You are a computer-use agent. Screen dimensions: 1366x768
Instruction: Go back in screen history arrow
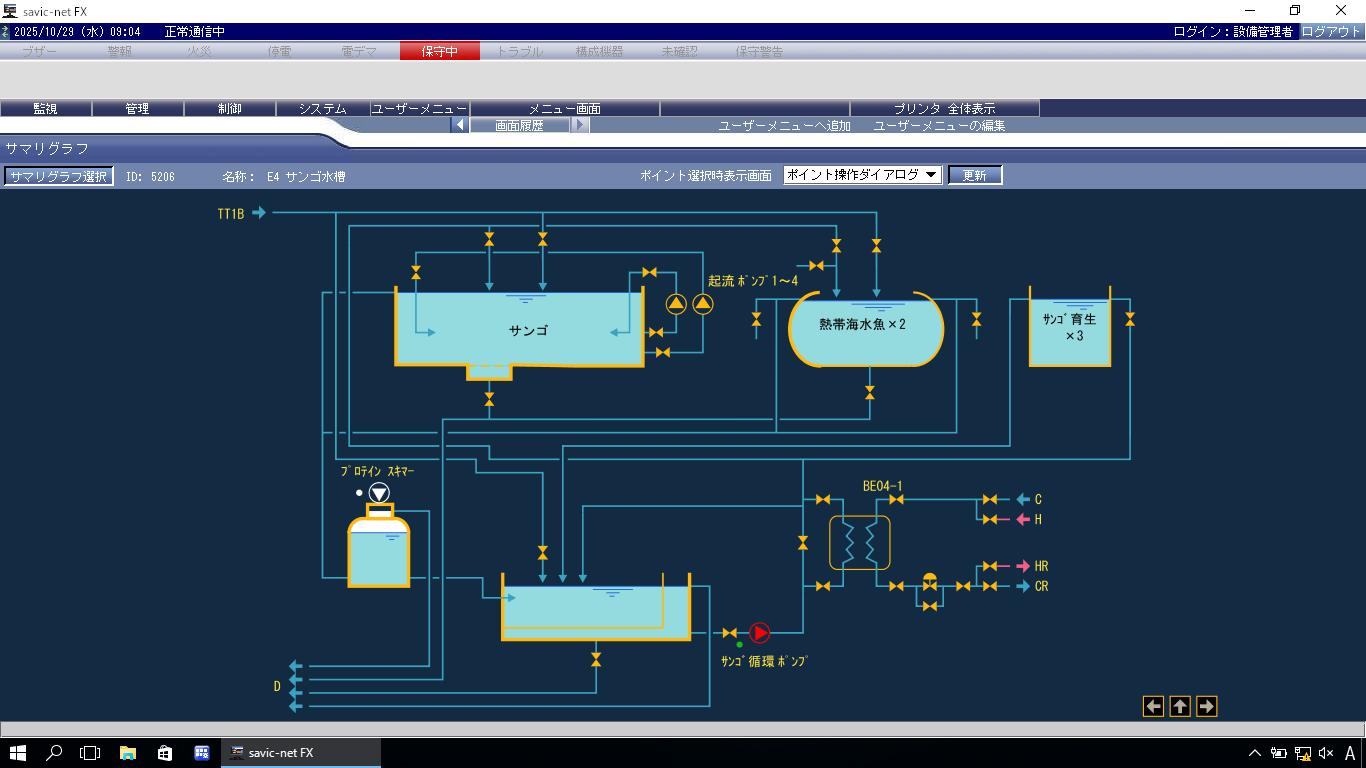click(x=460, y=126)
